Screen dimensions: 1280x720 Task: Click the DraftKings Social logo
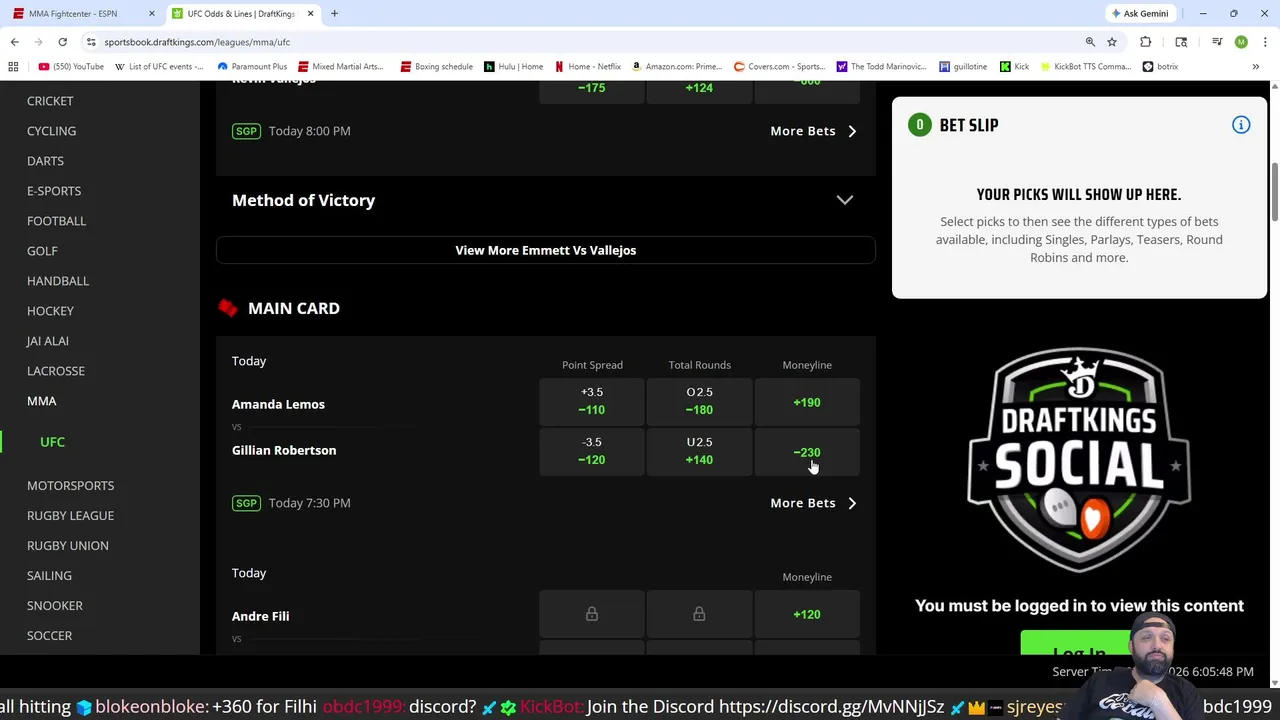click(1079, 459)
